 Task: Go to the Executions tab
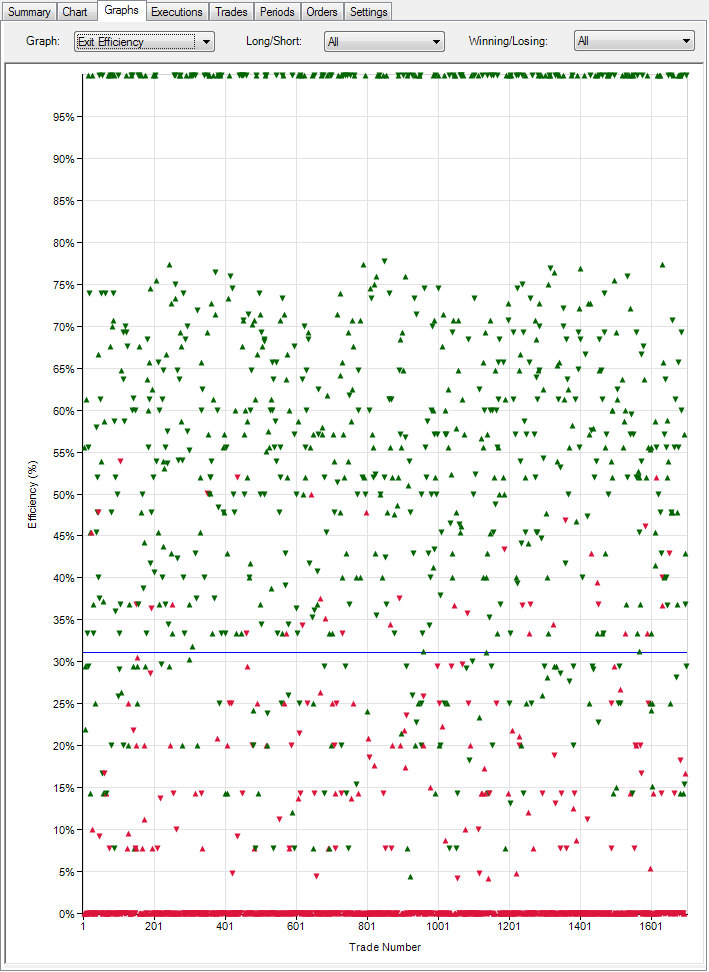coord(177,12)
